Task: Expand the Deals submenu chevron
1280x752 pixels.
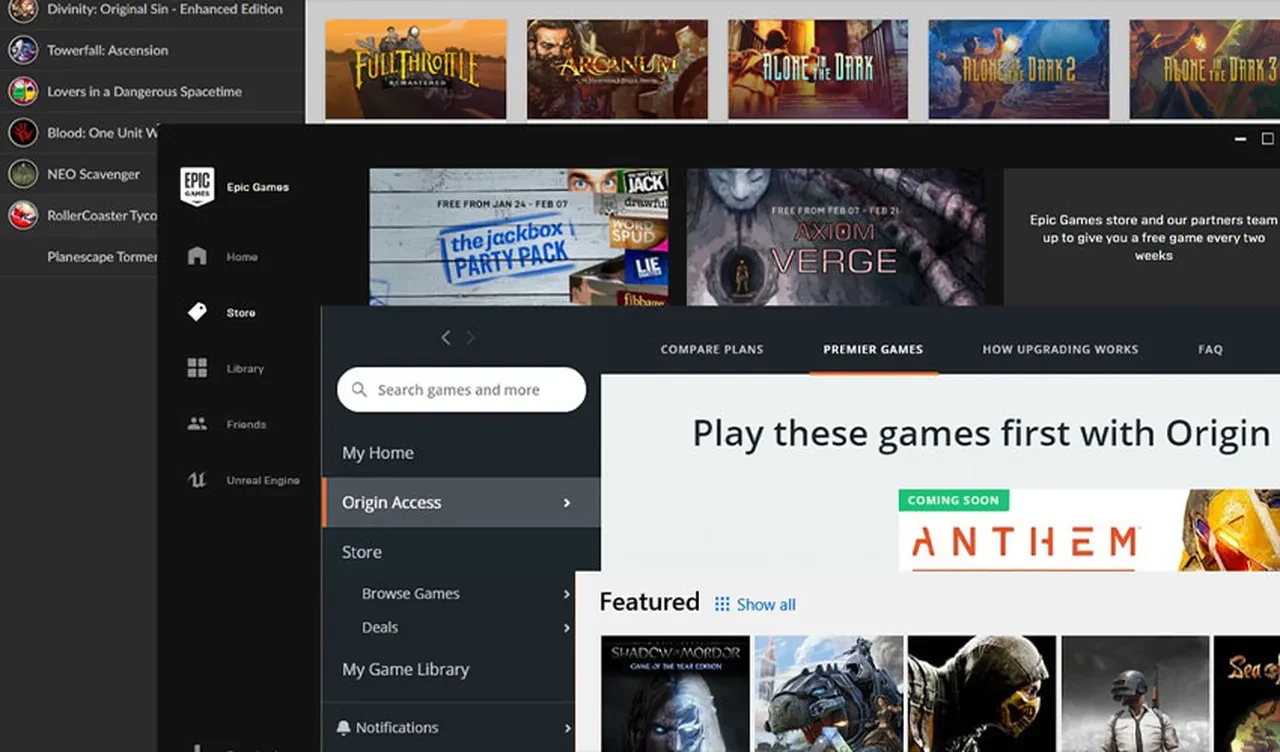Action: (566, 628)
